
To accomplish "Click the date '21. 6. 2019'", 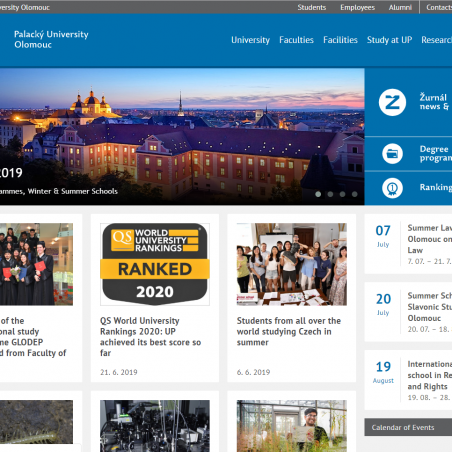I will pos(119,372).
